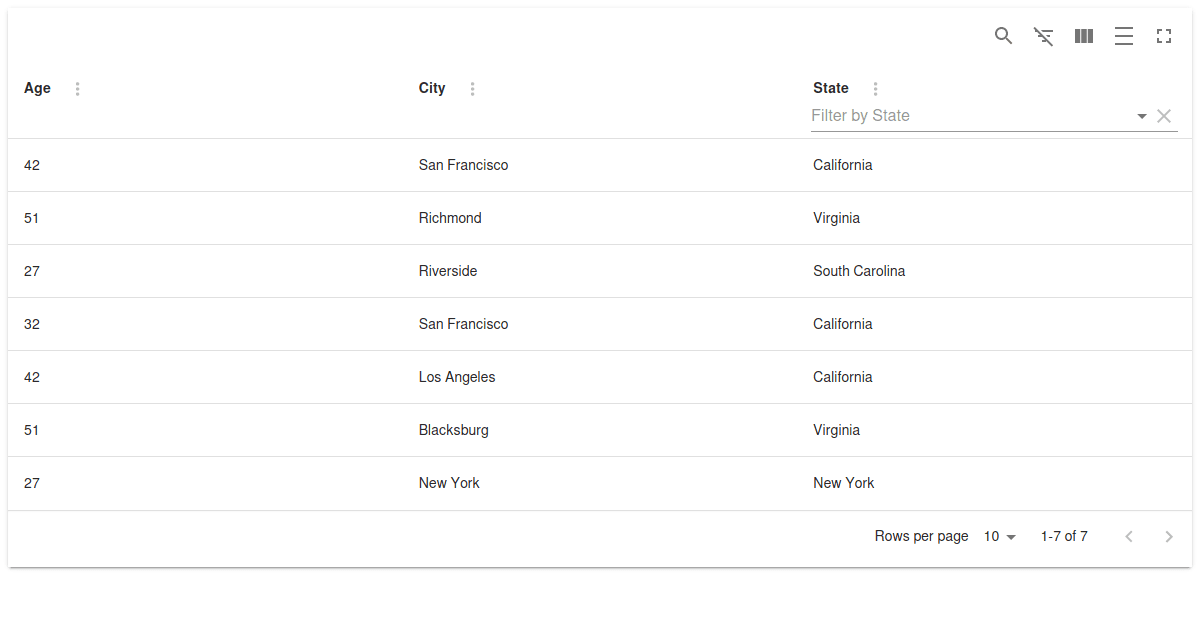1200x630 pixels.
Task: Toggle row density icon
Action: click(1123, 37)
